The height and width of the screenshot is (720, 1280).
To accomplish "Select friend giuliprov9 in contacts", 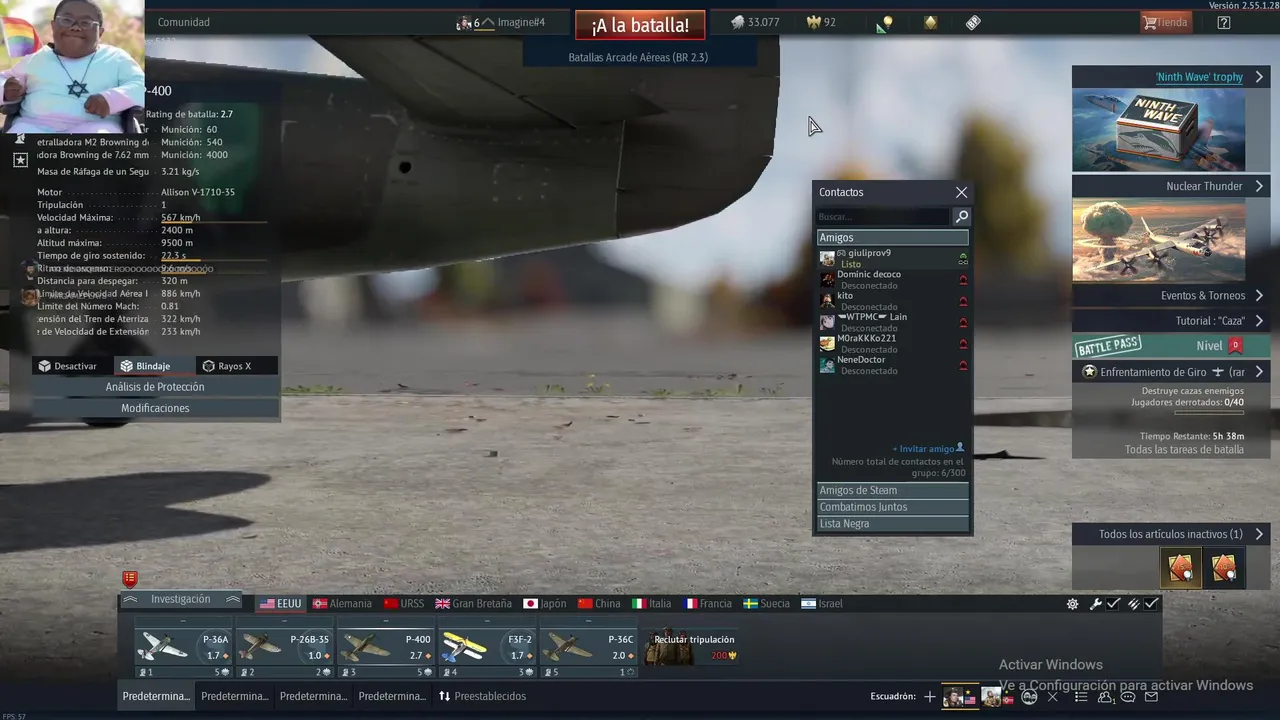I will pyautogui.click(x=893, y=258).
